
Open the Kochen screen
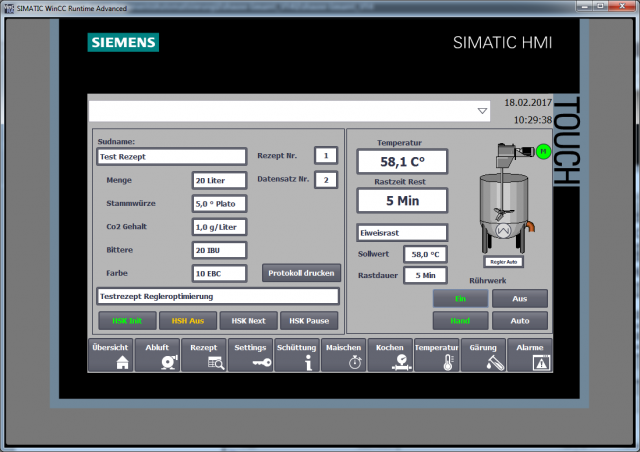tap(390, 355)
